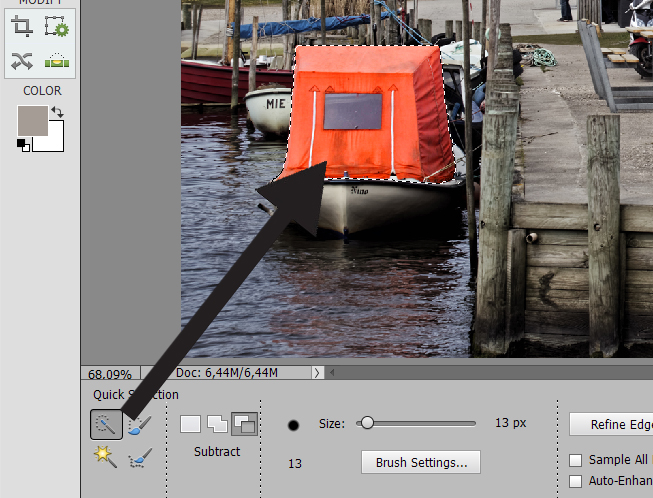The width and height of the screenshot is (653, 498).
Task: Set selection mode to Add to selection
Action: 216,424
